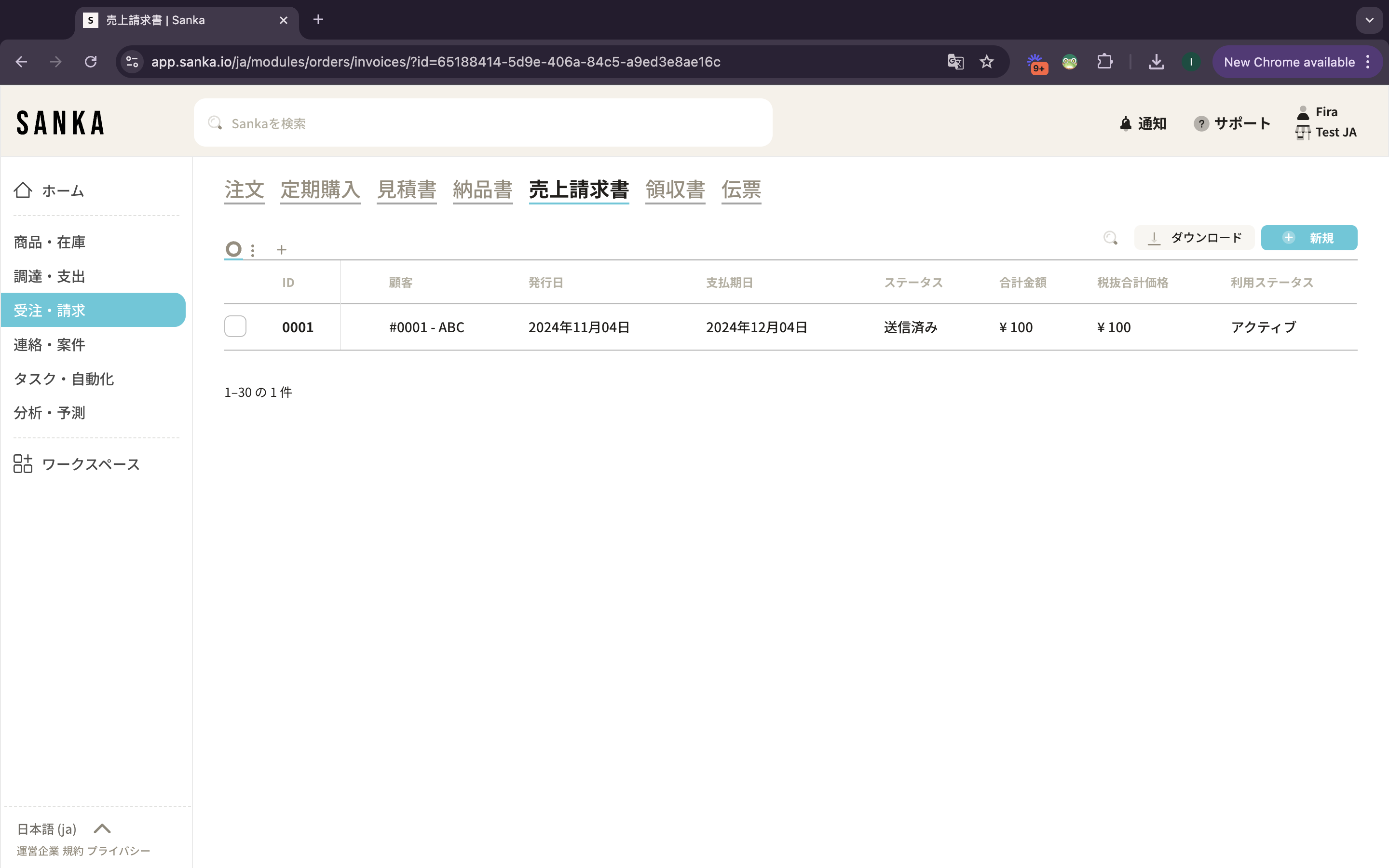Switch to the 領収書 tab
Image resolution: width=1389 pixels, height=868 pixels.
(675, 190)
